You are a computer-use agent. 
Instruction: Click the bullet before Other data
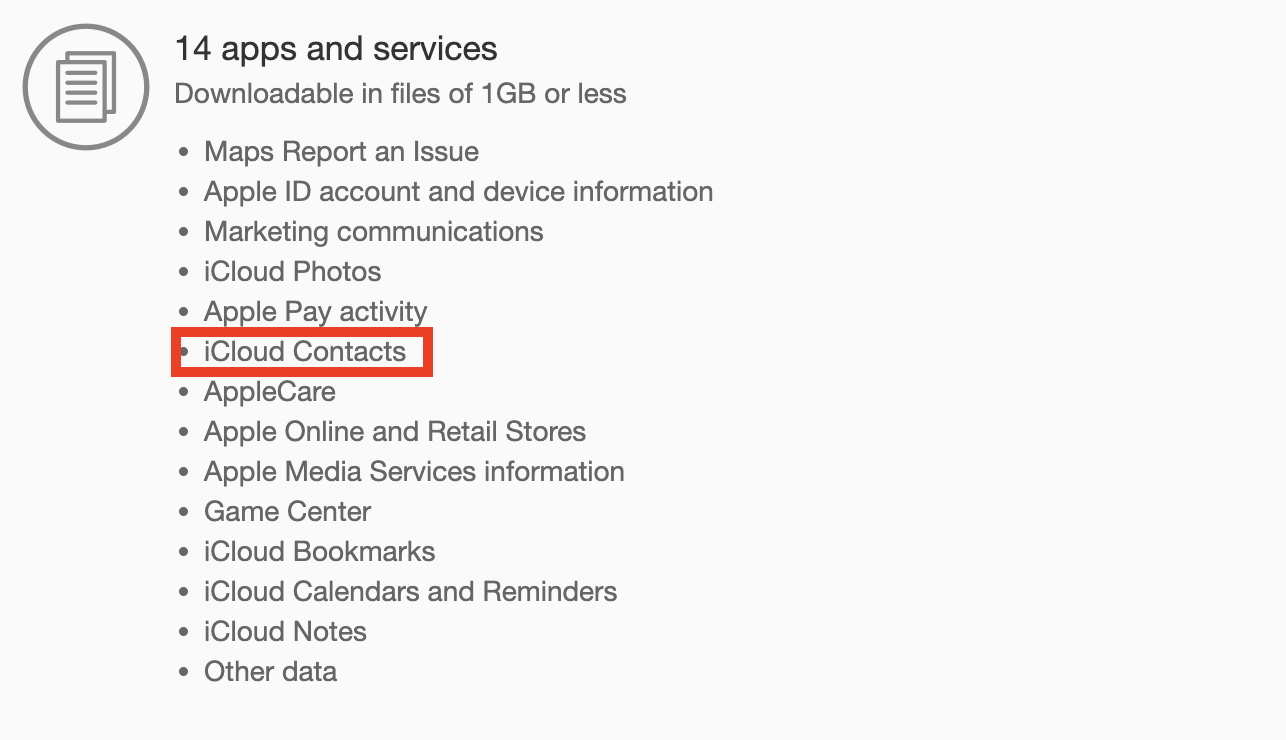pos(184,673)
